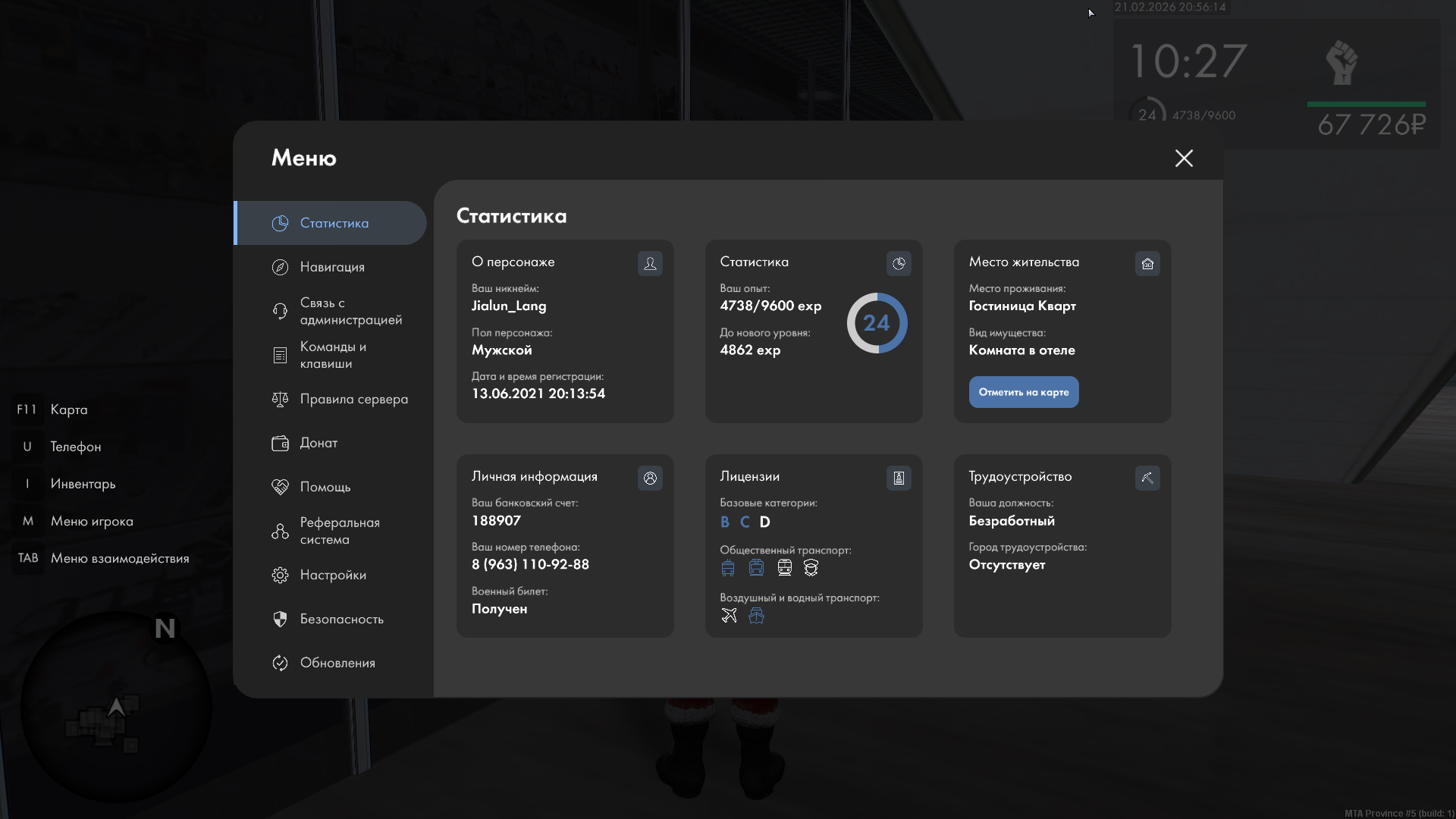Viewport: 1456px width, 819px height.
Task: Select the Безопасность menu item
Action: pyautogui.click(x=341, y=619)
